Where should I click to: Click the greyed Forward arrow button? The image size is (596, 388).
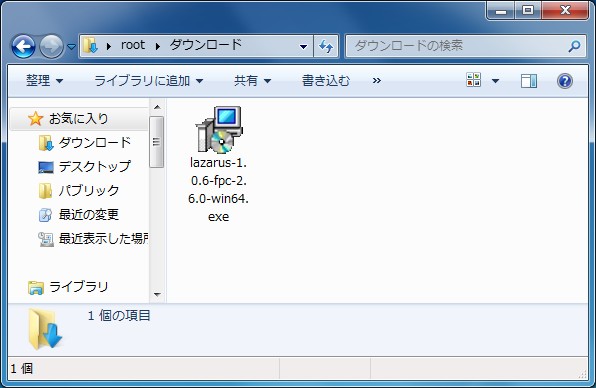coord(52,47)
